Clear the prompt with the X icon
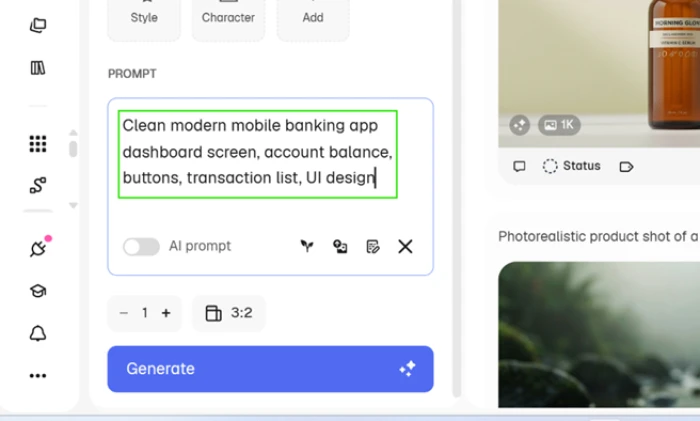 pyautogui.click(x=405, y=246)
